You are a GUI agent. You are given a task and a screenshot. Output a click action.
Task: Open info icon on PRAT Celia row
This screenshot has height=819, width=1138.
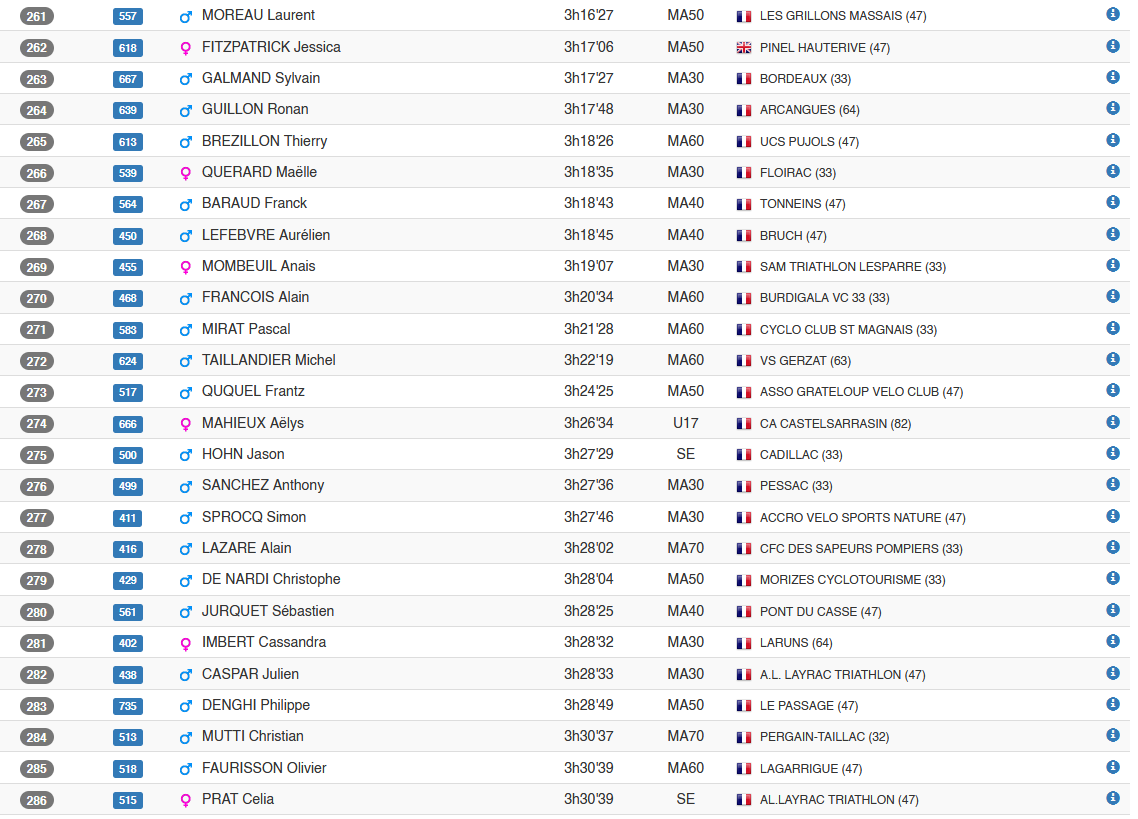(x=1112, y=798)
